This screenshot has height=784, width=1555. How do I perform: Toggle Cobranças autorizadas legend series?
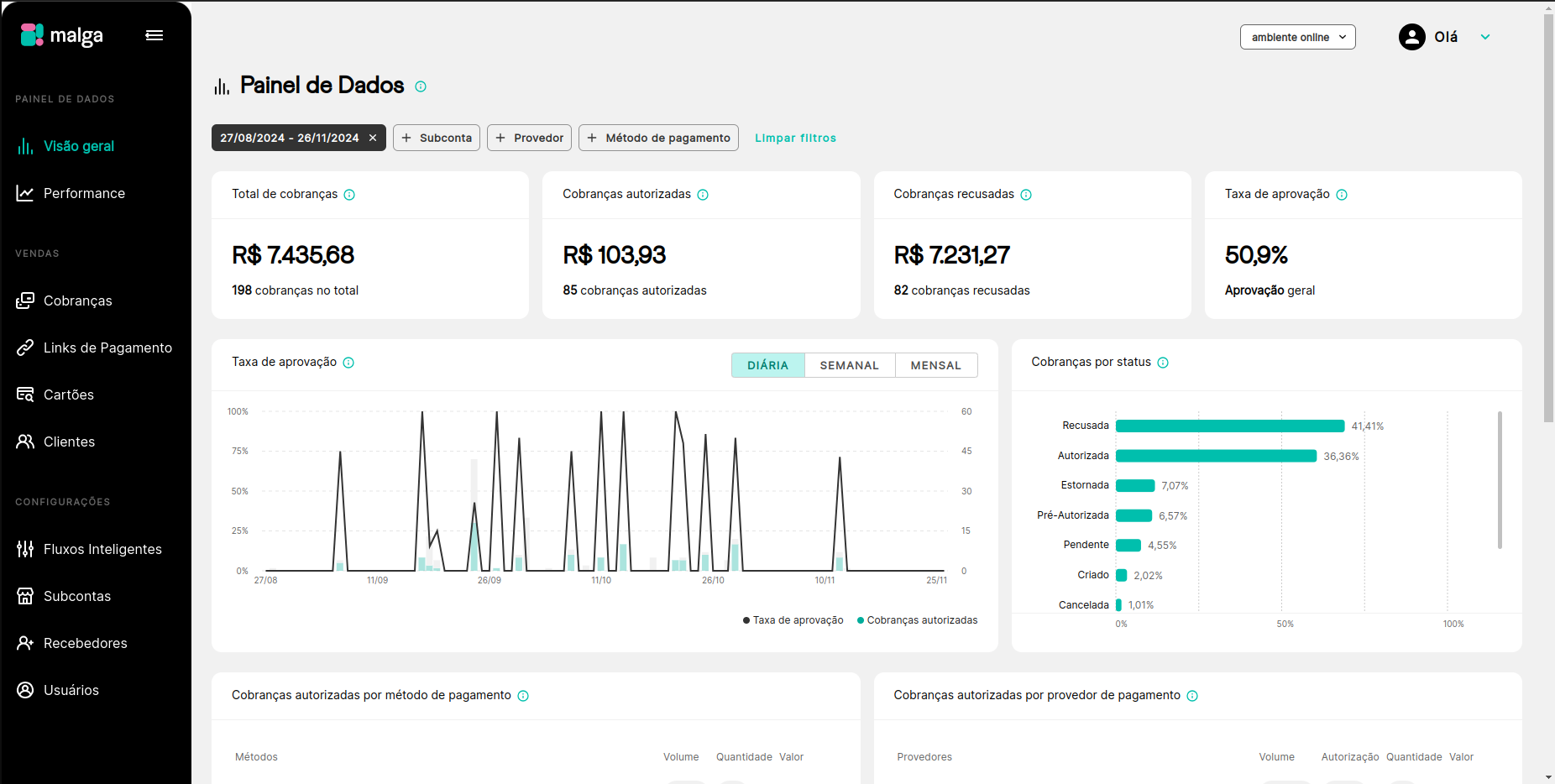pos(917,620)
